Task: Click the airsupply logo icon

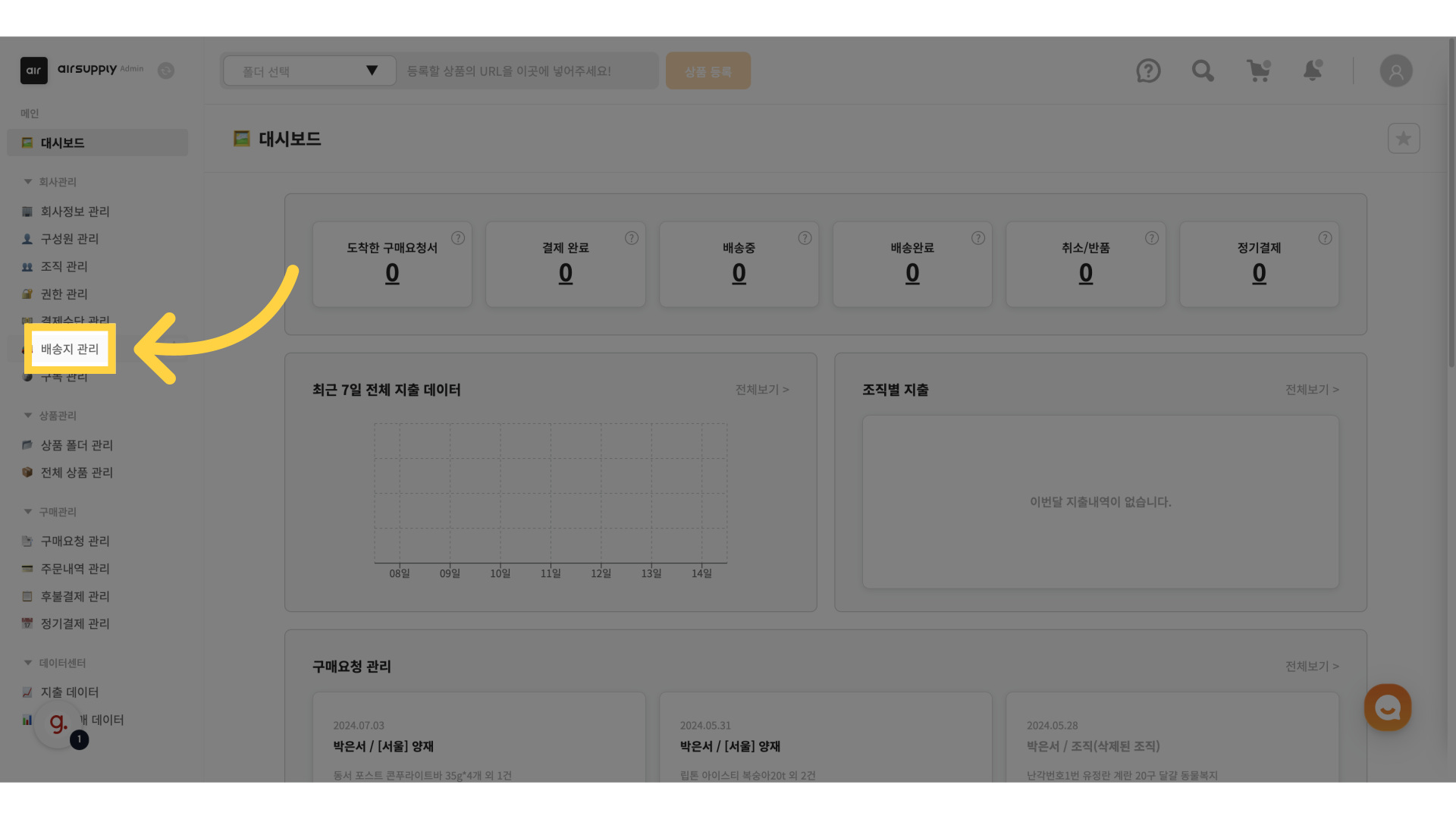Action: tap(34, 71)
